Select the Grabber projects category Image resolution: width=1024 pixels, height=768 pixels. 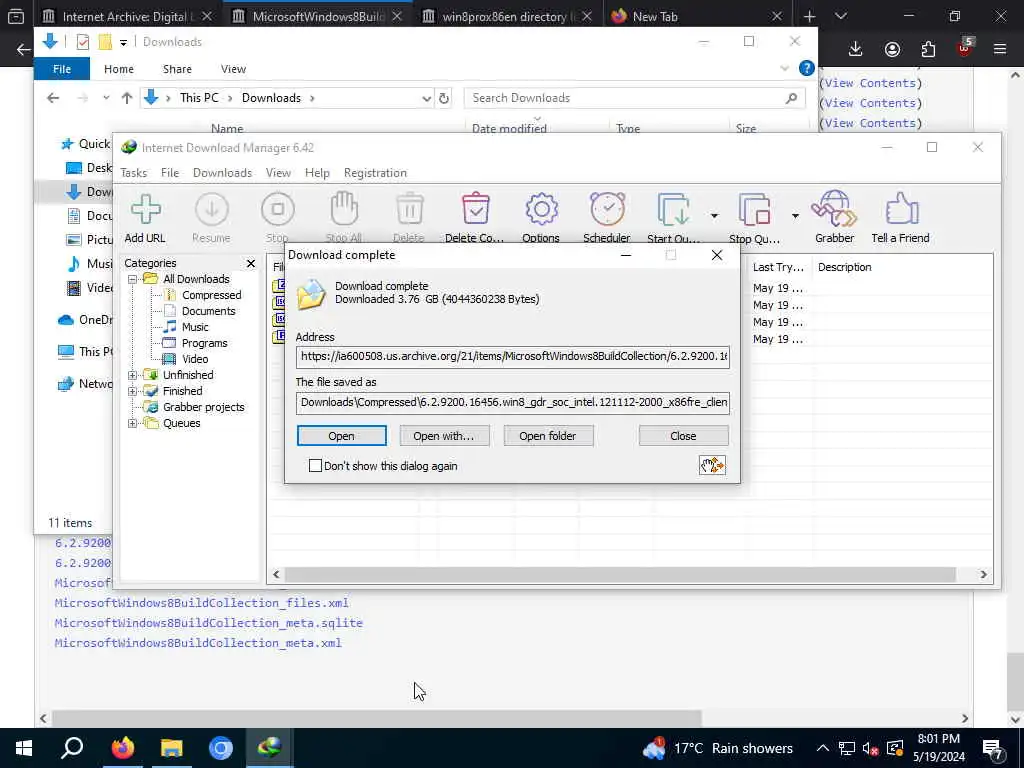tap(203, 407)
